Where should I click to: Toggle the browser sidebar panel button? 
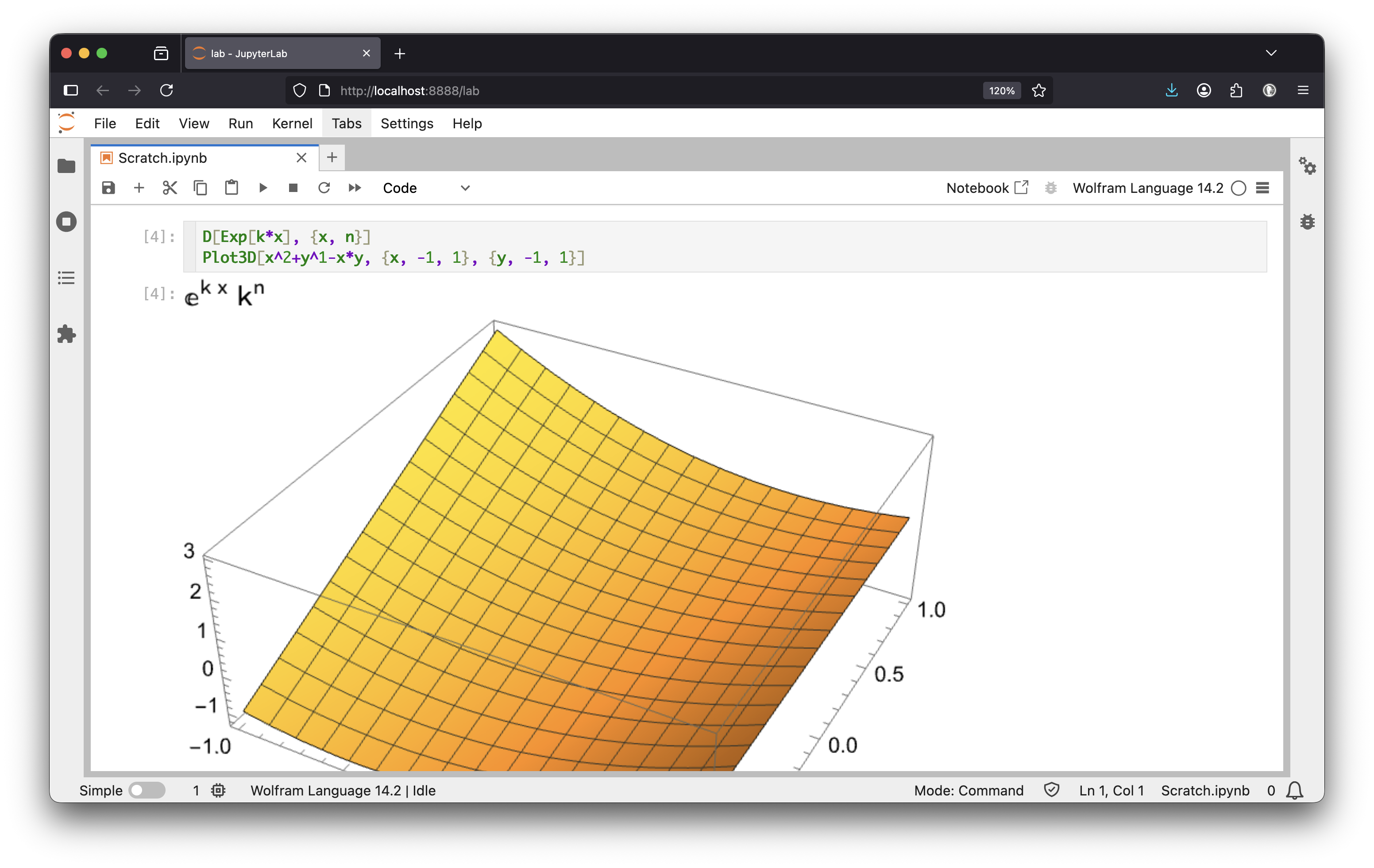71,90
